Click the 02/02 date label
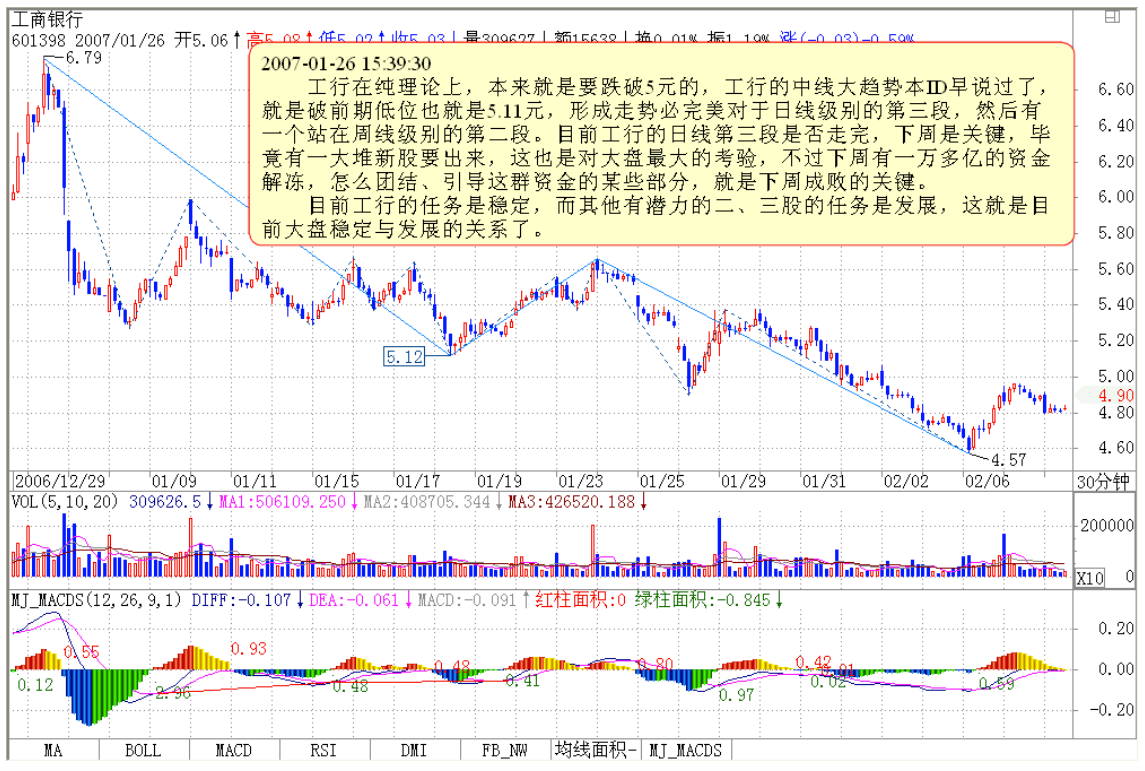The height and width of the screenshot is (771, 1145). click(x=906, y=481)
